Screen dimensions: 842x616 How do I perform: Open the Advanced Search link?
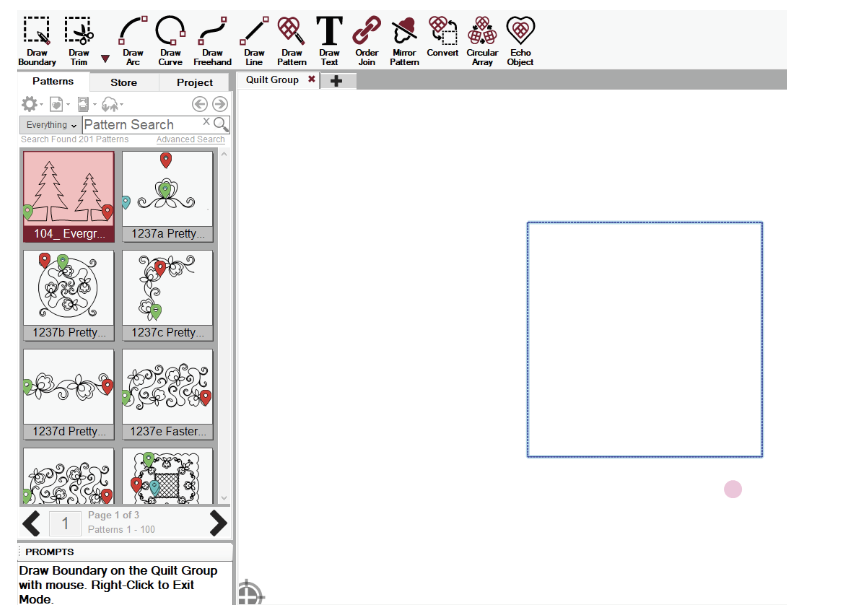[x=190, y=140]
